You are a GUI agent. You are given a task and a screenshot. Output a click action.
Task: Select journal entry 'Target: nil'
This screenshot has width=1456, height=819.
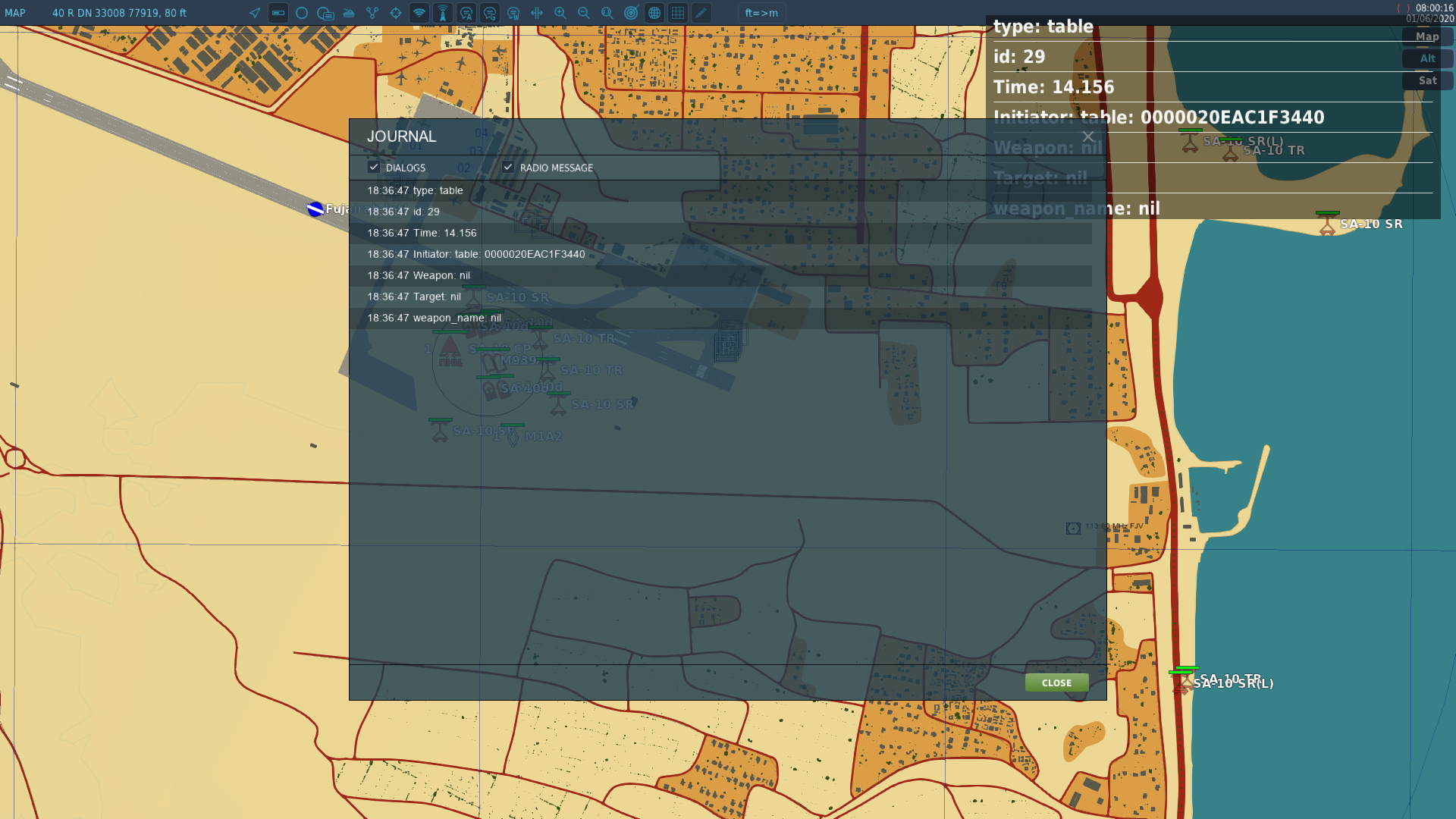[x=720, y=297]
